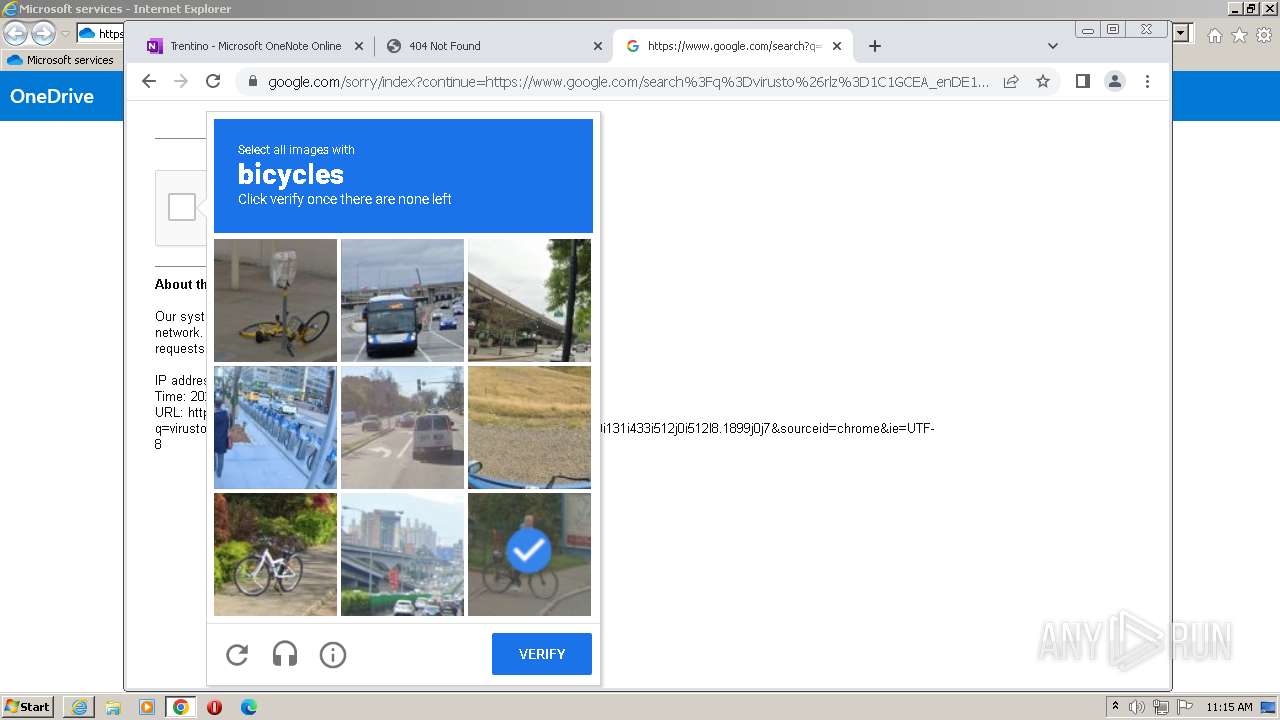This screenshot has height=720, width=1280.
Task: Reload the Google page in Chrome
Action: [213, 82]
